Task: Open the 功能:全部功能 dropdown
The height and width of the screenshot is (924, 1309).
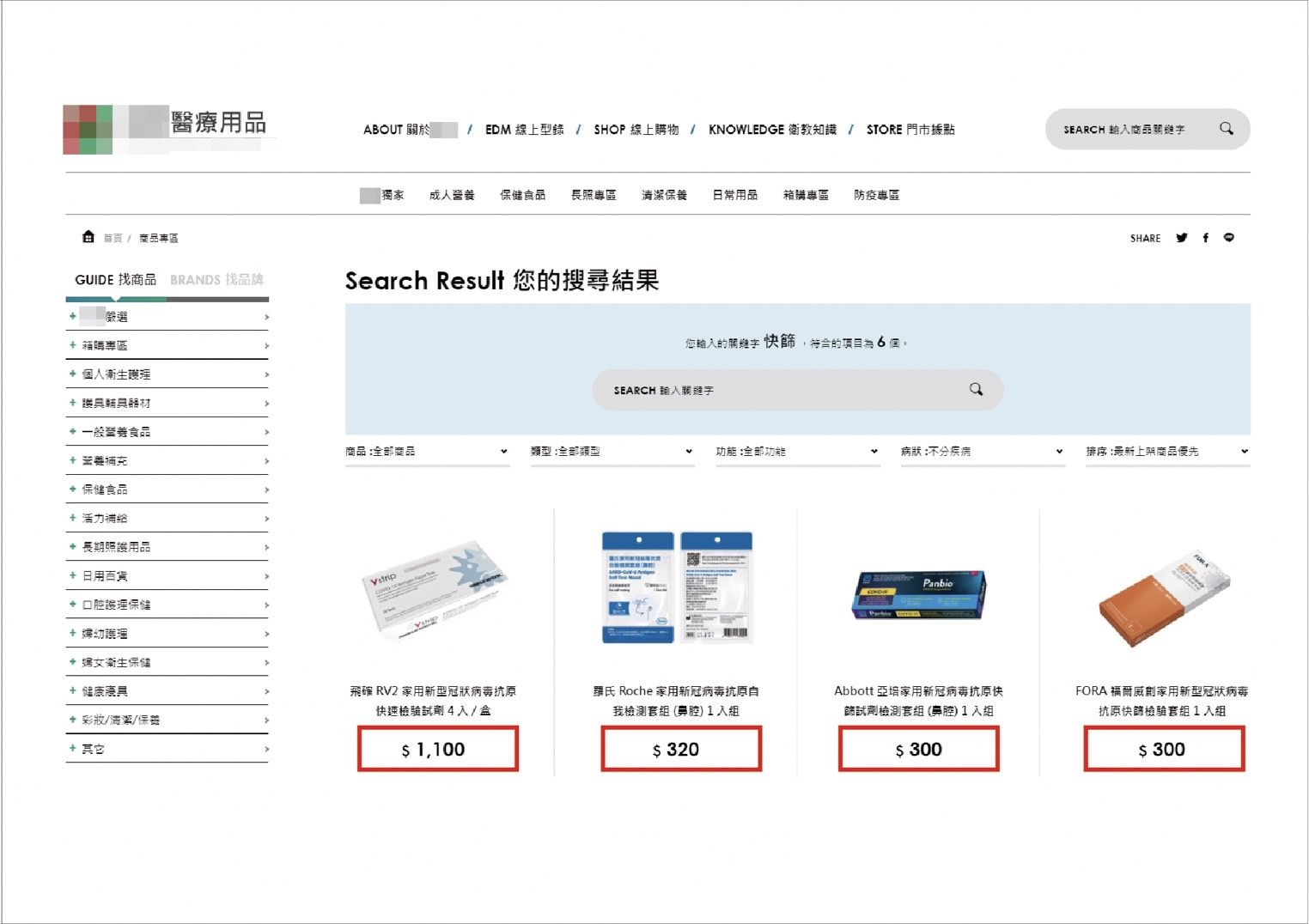Action: pyautogui.click(x=797, y=452)
